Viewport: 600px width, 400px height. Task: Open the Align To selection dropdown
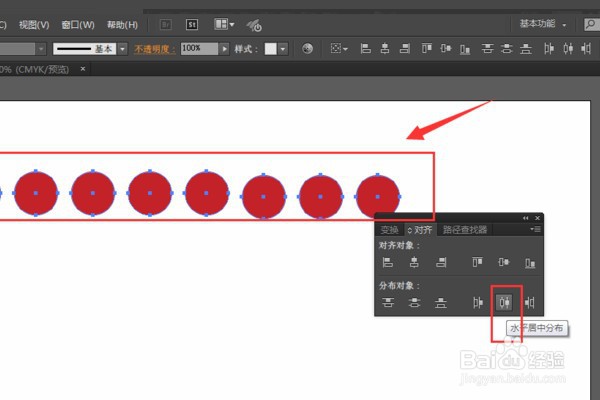[x=339, y=49]
